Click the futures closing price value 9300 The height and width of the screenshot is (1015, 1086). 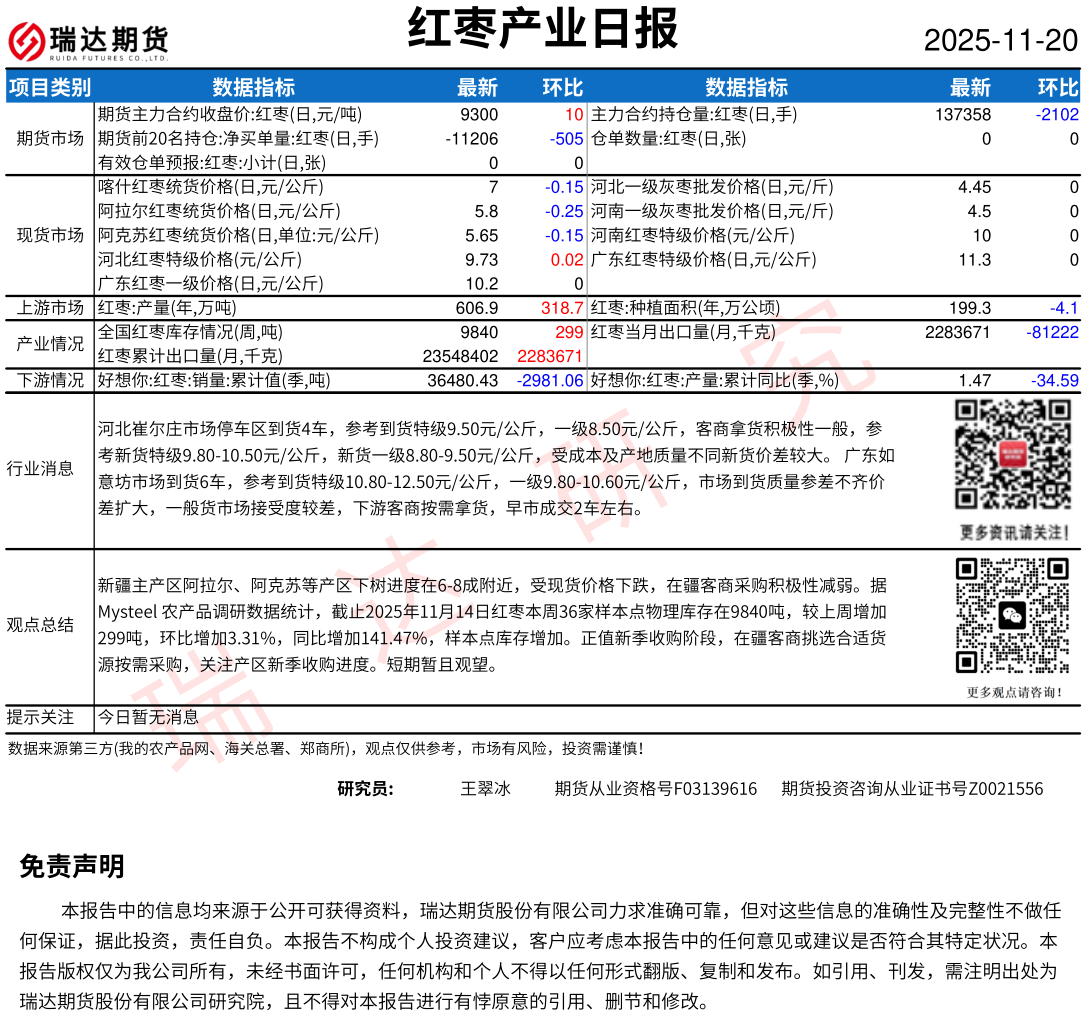[479, 115]
